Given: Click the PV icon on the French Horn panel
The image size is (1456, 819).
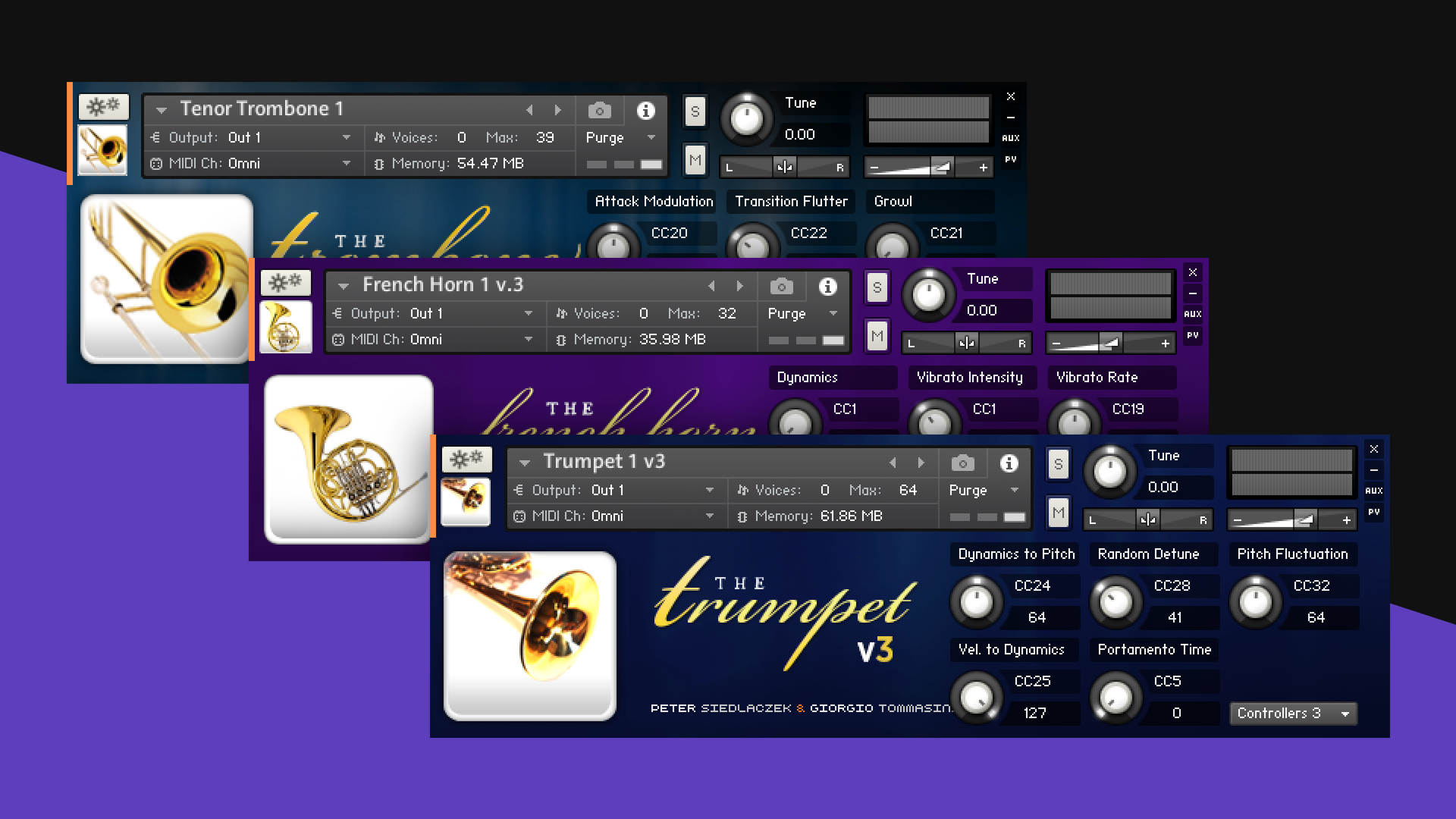Looking at the screenshot, I should tap(1192, 336).
